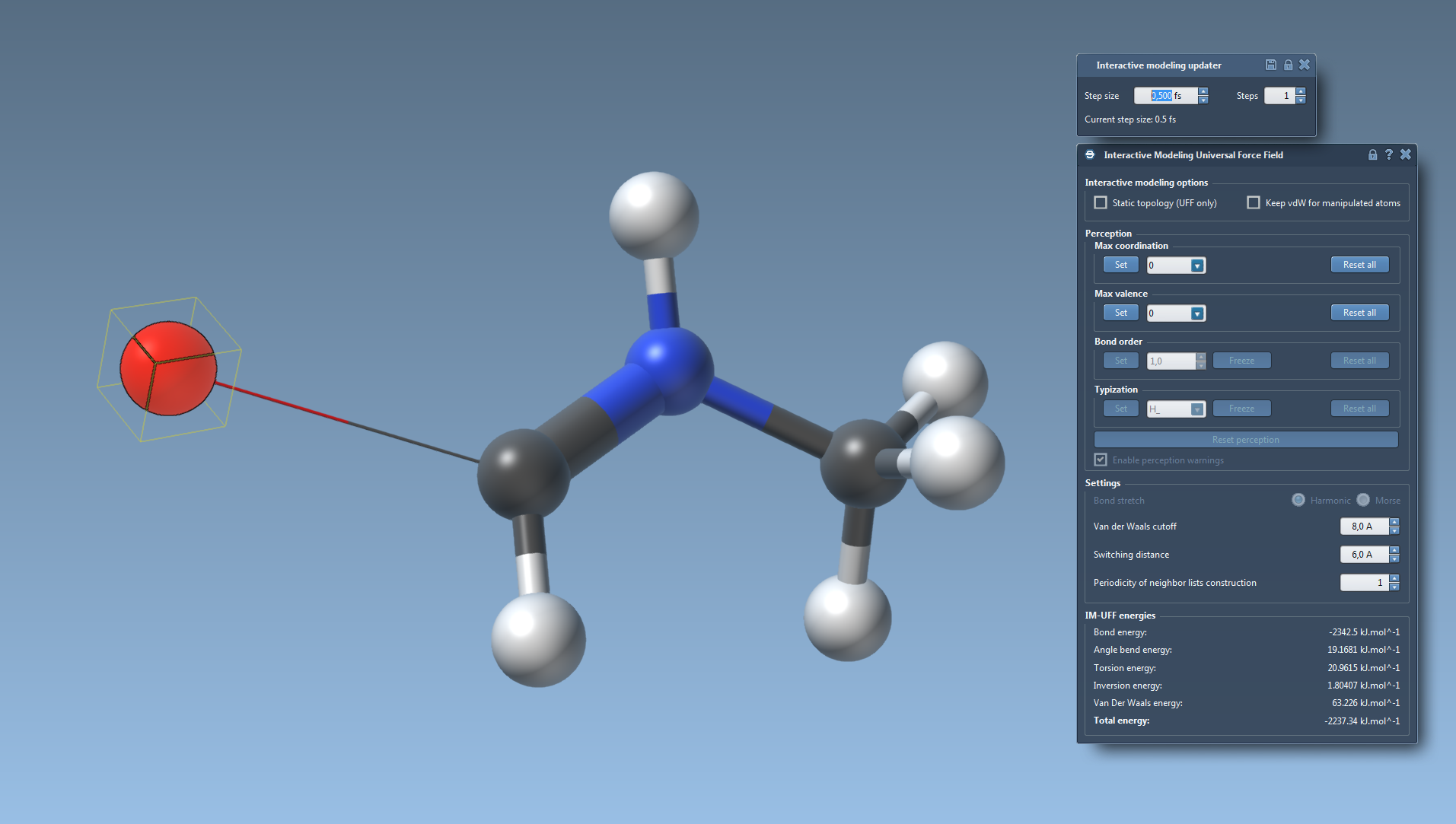This screenshot has width=1456, height=824.
Task: Open the Max coordination dropdown
Action: 1196,266
